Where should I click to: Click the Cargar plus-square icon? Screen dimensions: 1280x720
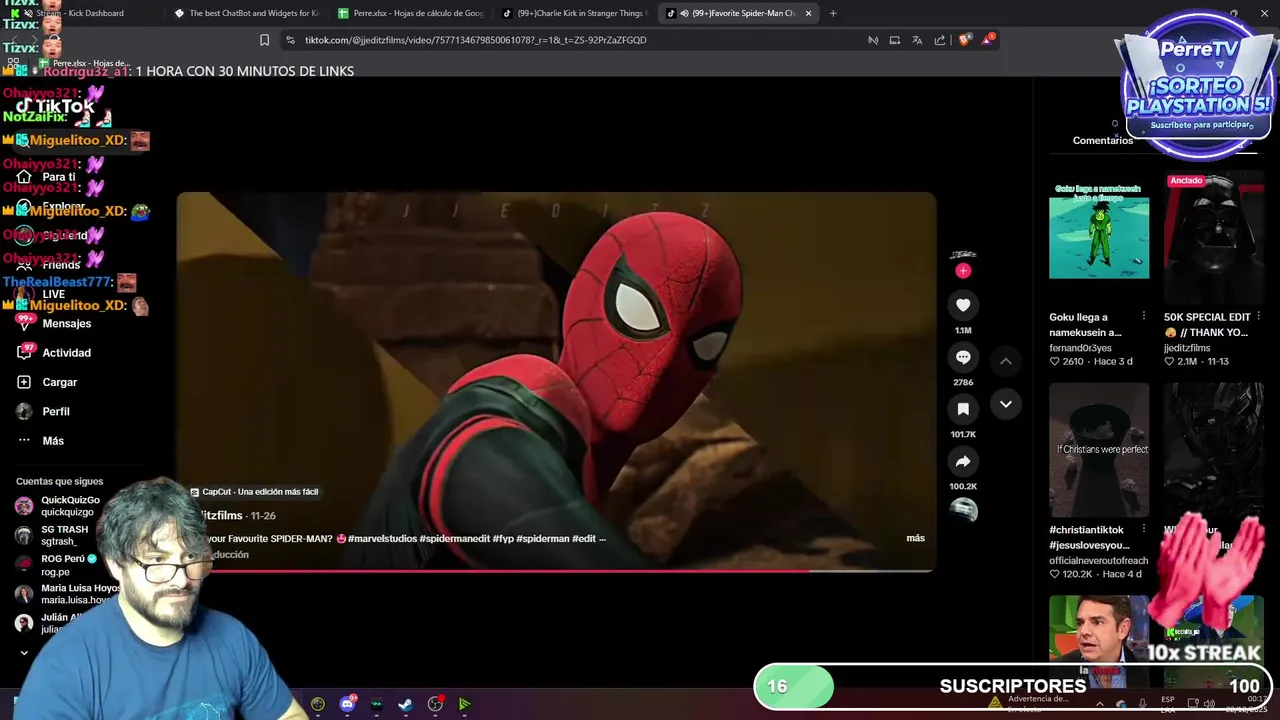click(x=24, y=382)
